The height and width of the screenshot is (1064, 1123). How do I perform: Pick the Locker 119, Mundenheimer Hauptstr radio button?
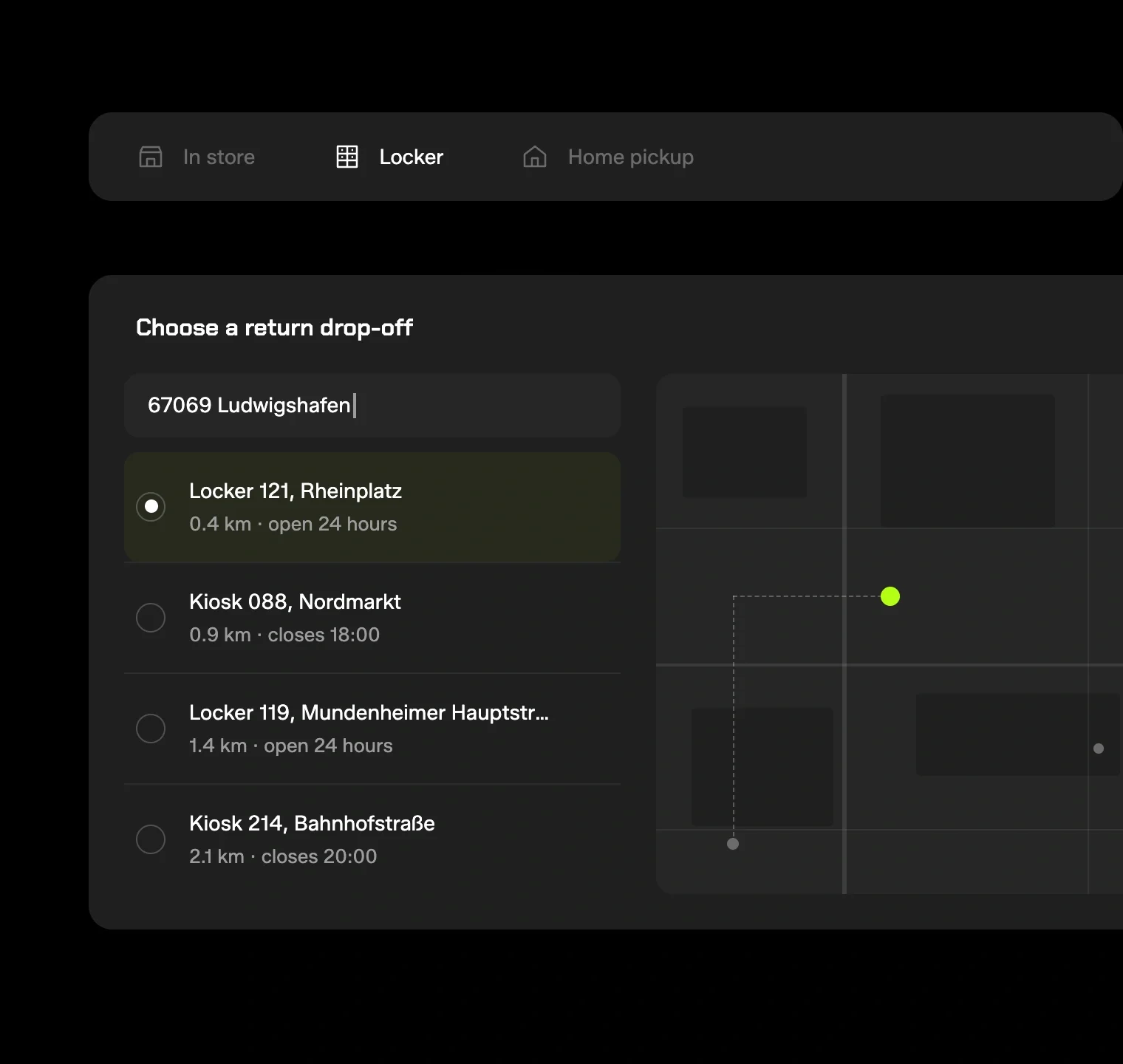(x=151, y=729)
